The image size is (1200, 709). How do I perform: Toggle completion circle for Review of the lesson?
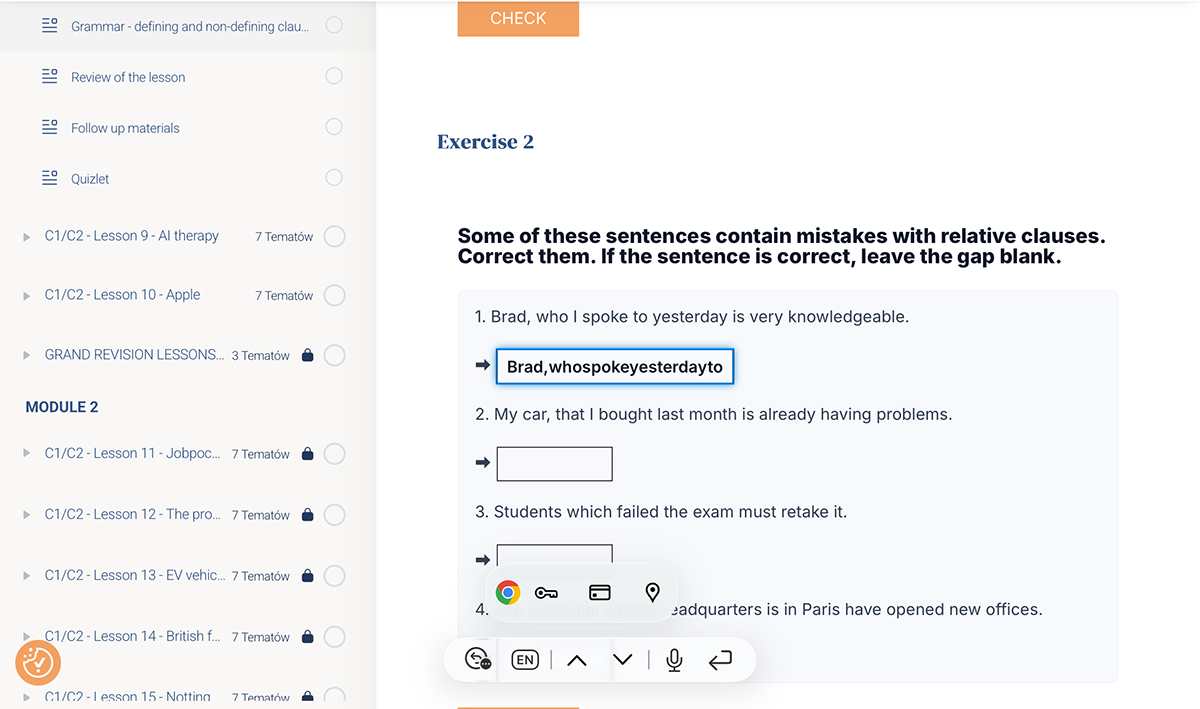pyautogui.click(x=334, y=76)
